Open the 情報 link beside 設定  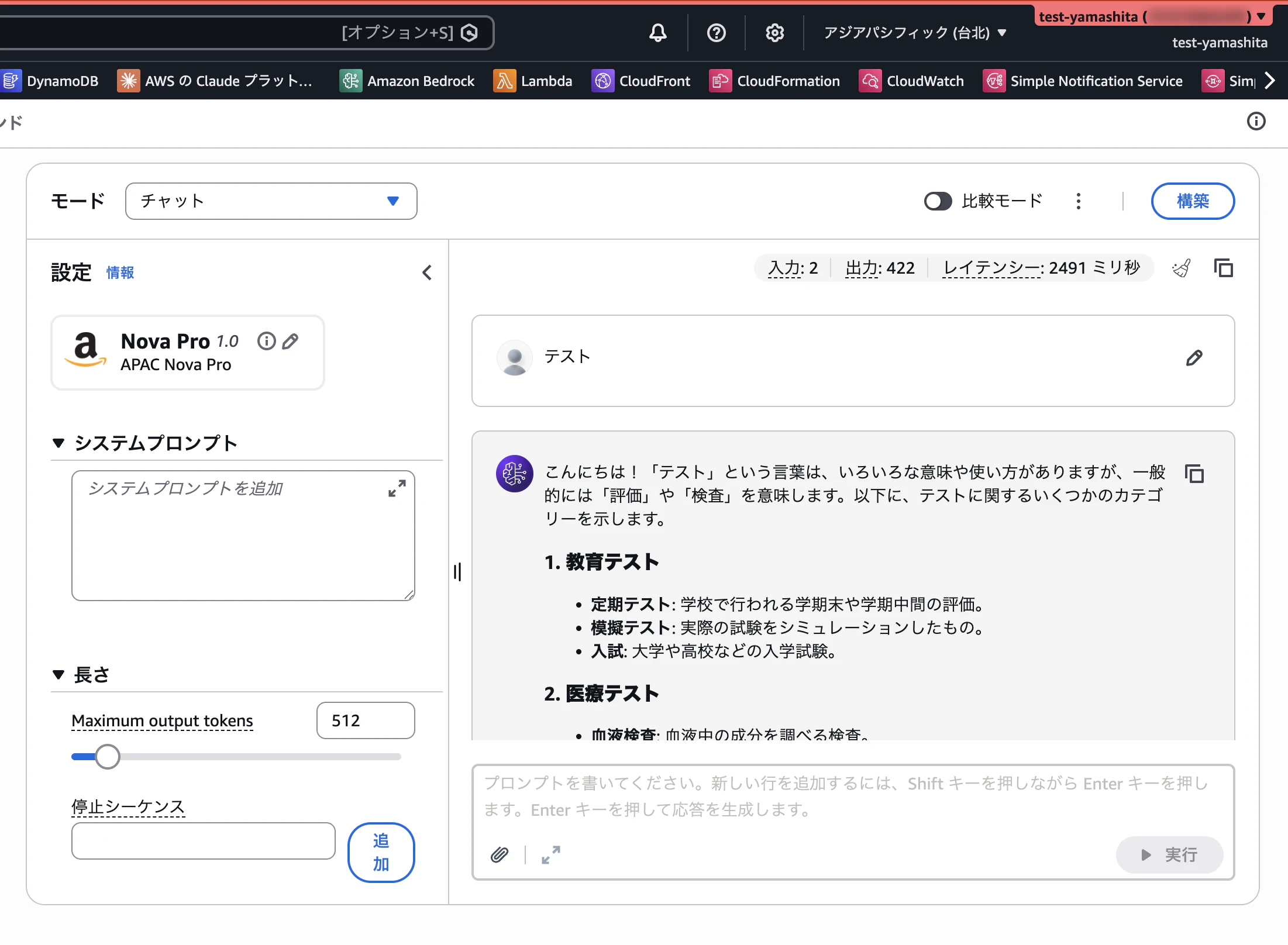coord(120,273)
